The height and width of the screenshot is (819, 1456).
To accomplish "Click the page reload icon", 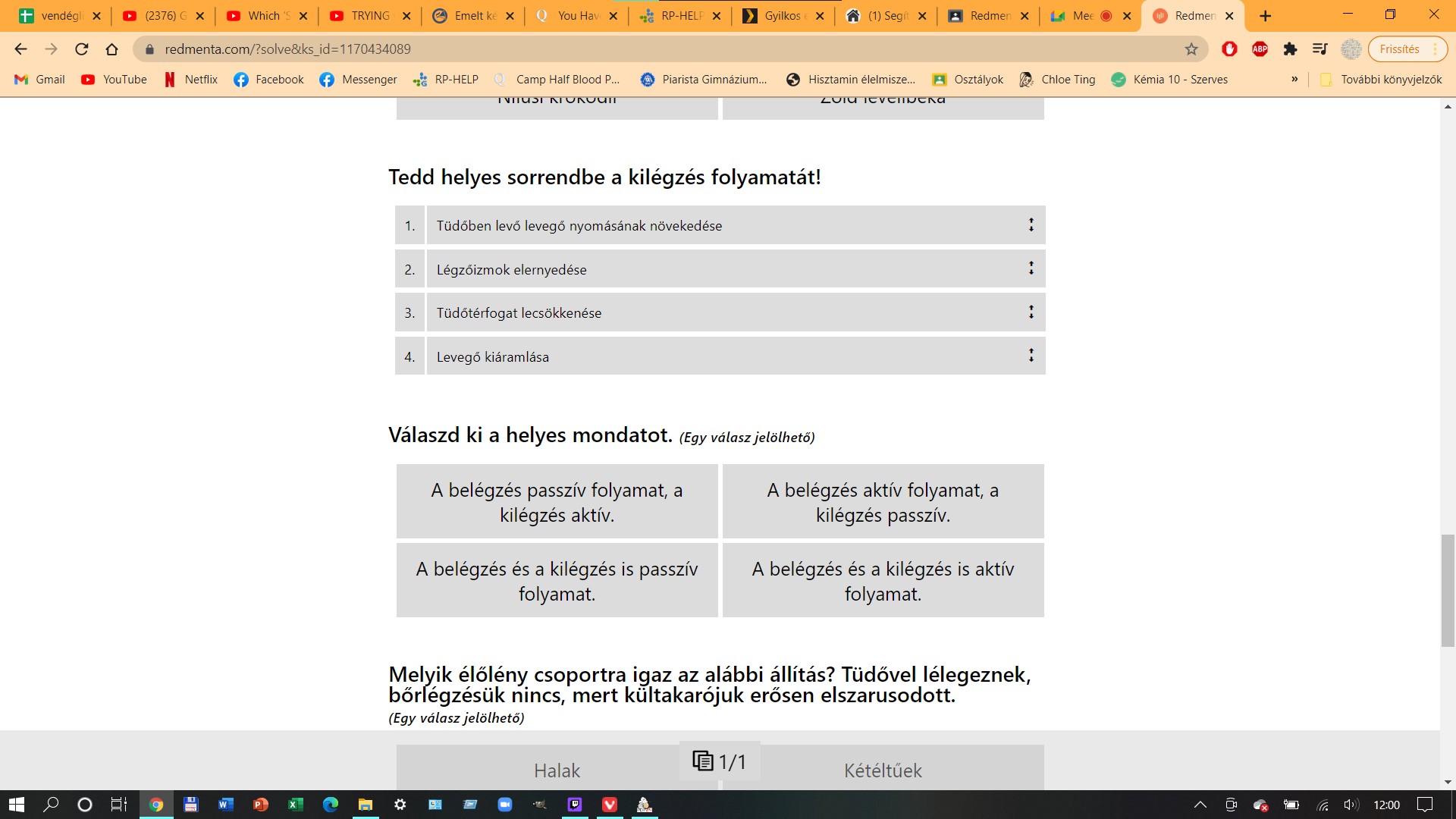I will tap(82, 49).
